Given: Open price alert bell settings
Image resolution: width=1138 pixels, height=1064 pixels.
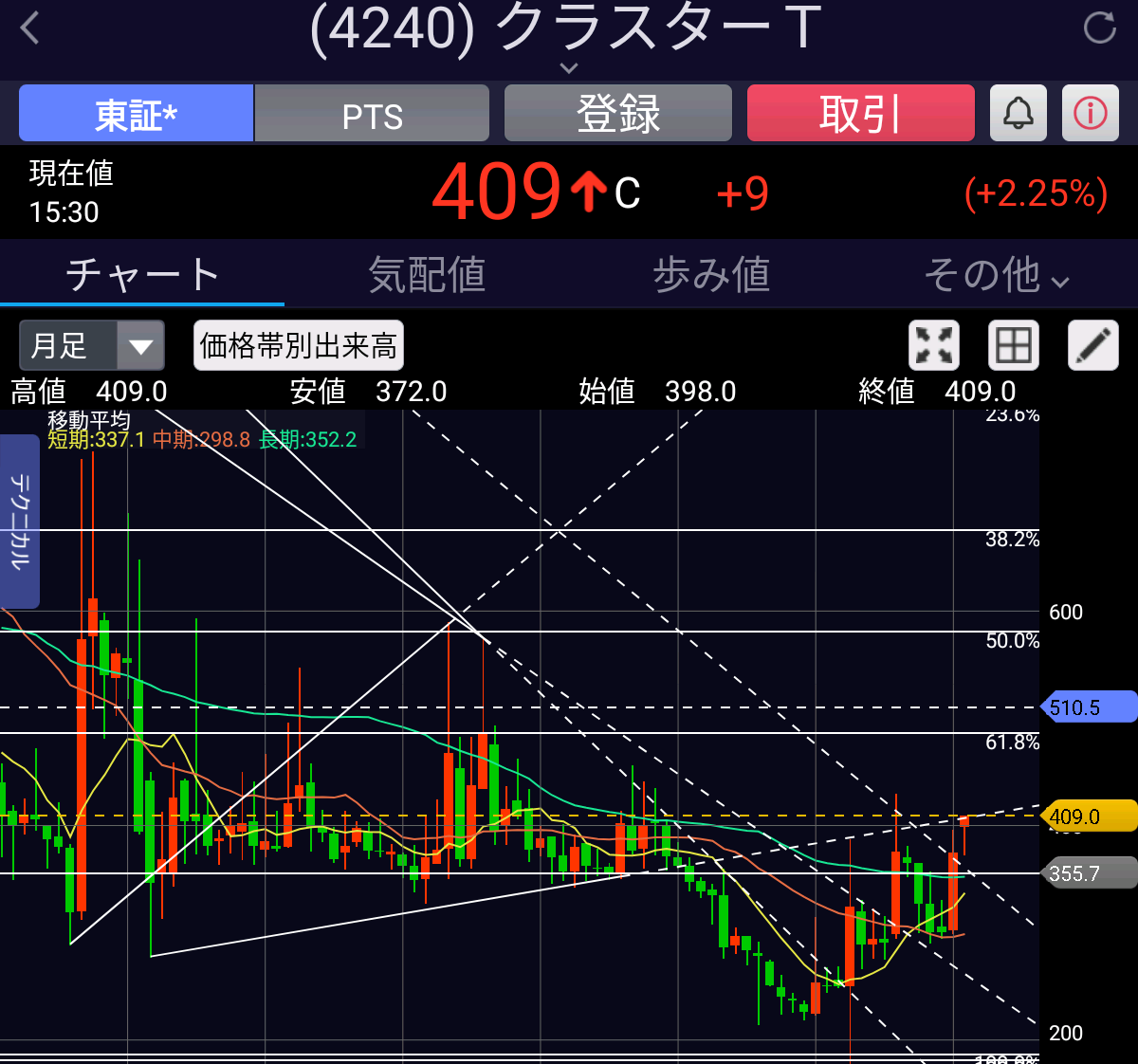Looking at the screenshot, I should [x=1018, y=113].
